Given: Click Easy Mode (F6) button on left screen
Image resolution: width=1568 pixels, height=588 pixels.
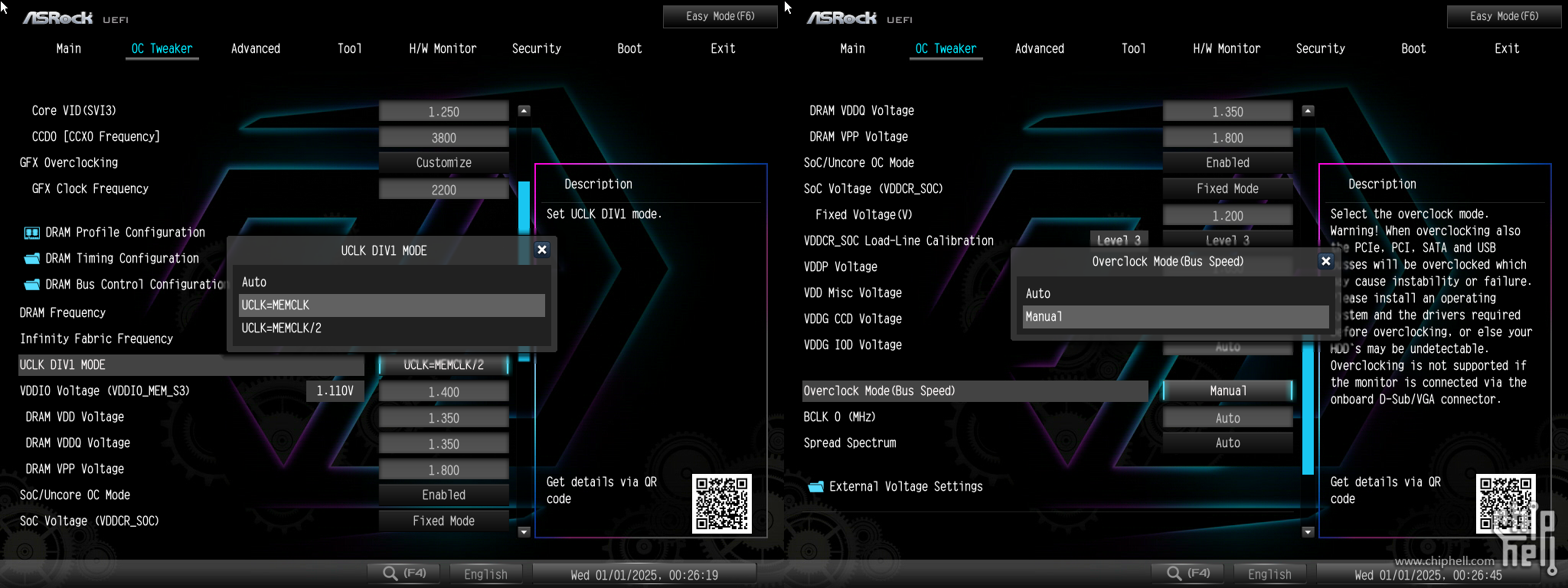Looking at the screenshot, I should click(720, 16).
